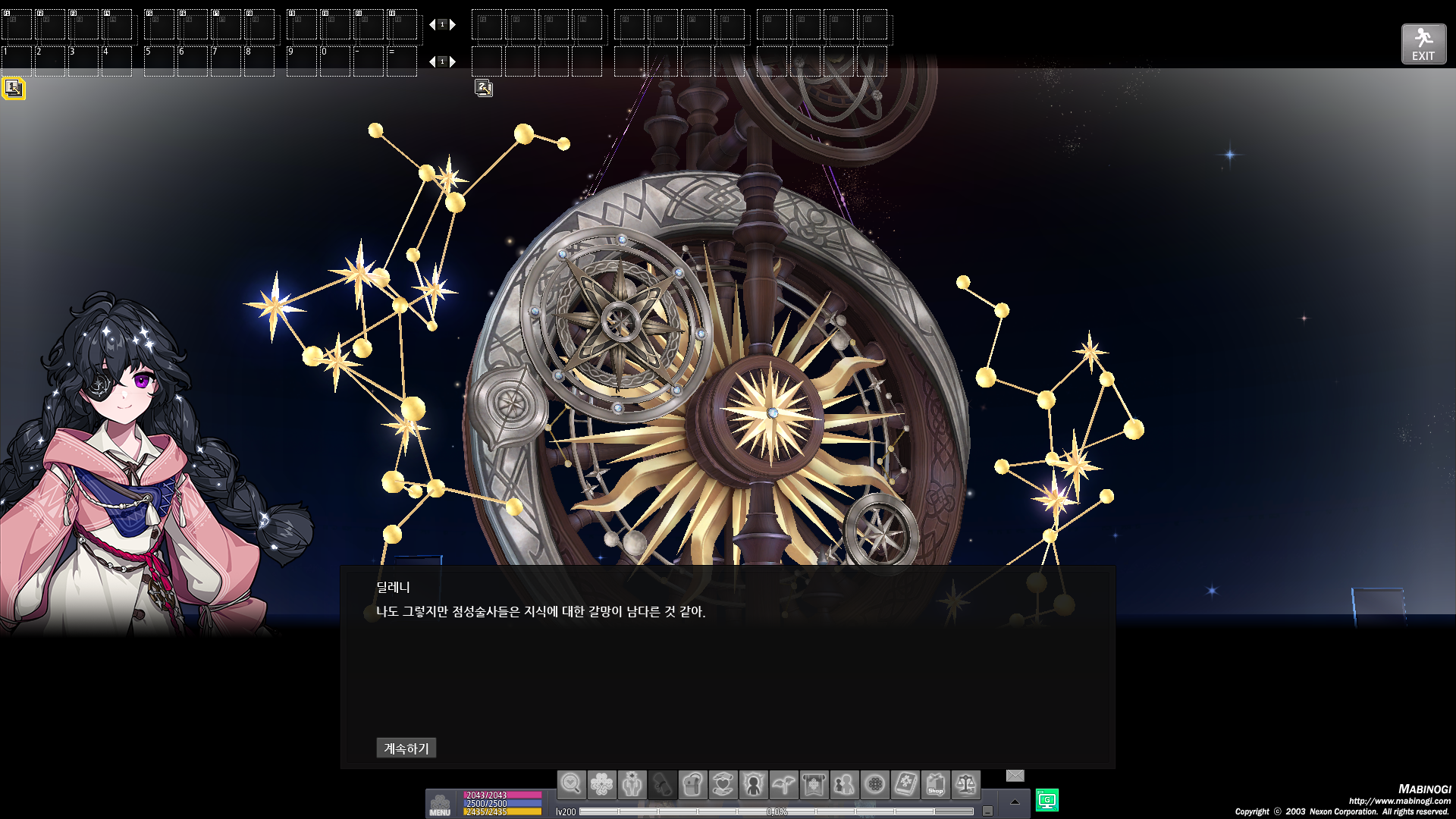Select the F5 hotkey slot

159,24
